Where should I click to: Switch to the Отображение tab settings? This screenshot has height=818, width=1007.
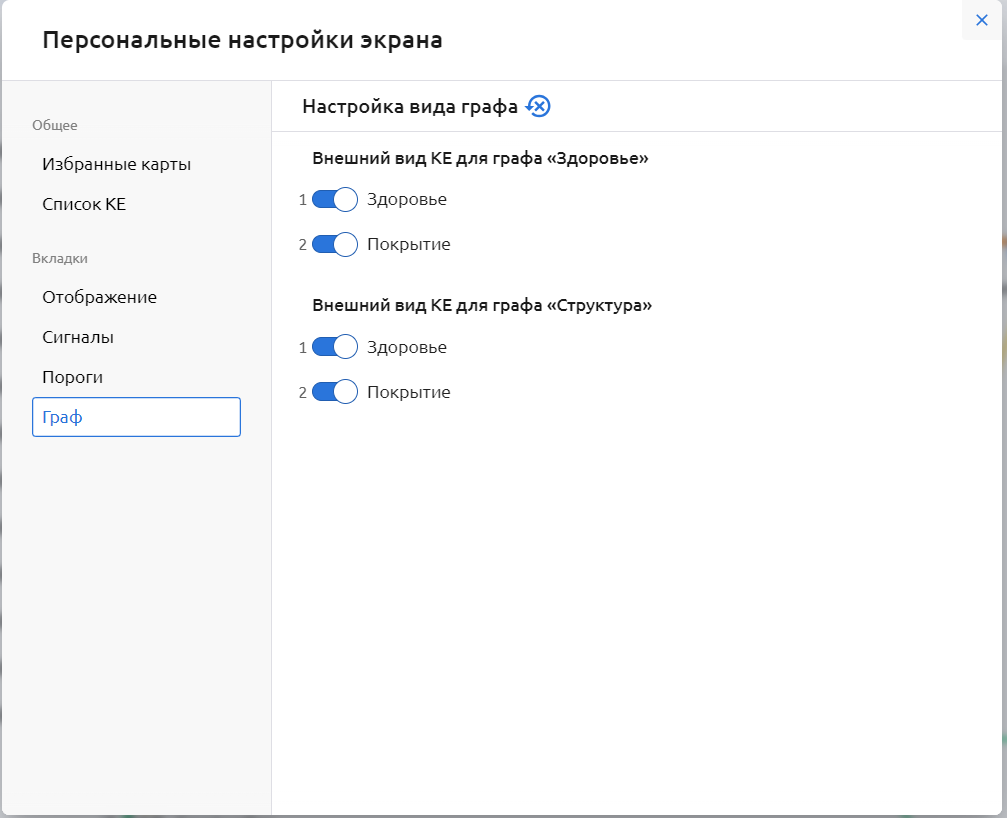click(99, 297)
